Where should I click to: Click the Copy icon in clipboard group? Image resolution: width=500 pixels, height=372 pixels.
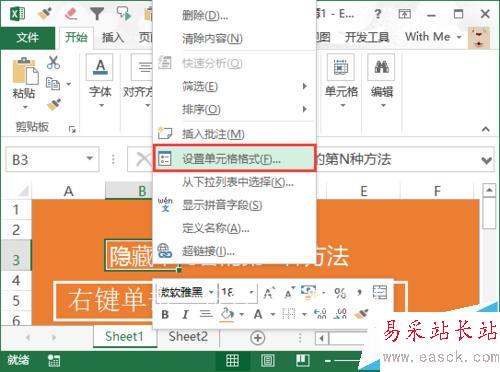pos(53,83)
